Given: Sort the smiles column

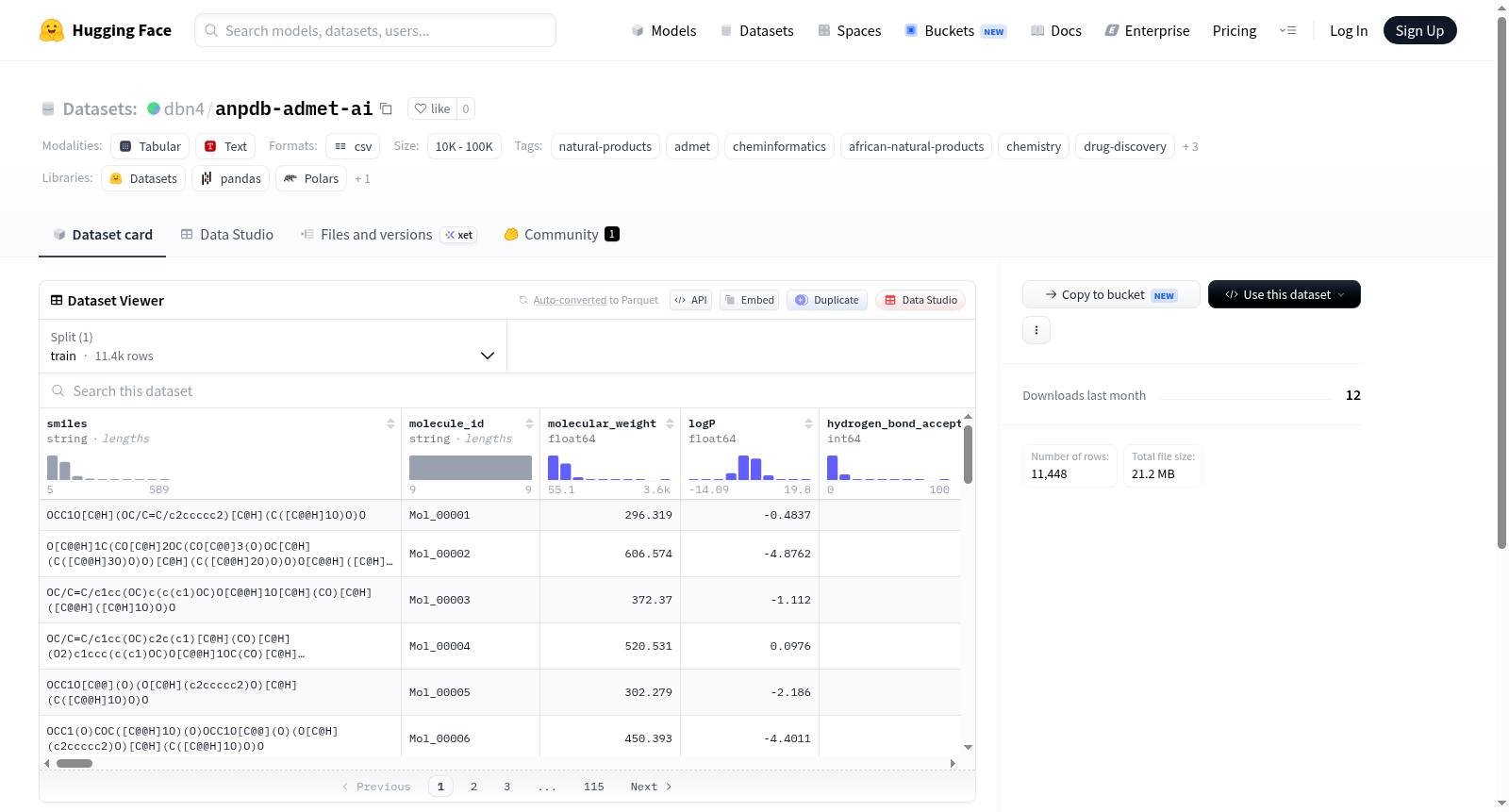Looking at the screenshot, I should [x=390, y=423].
